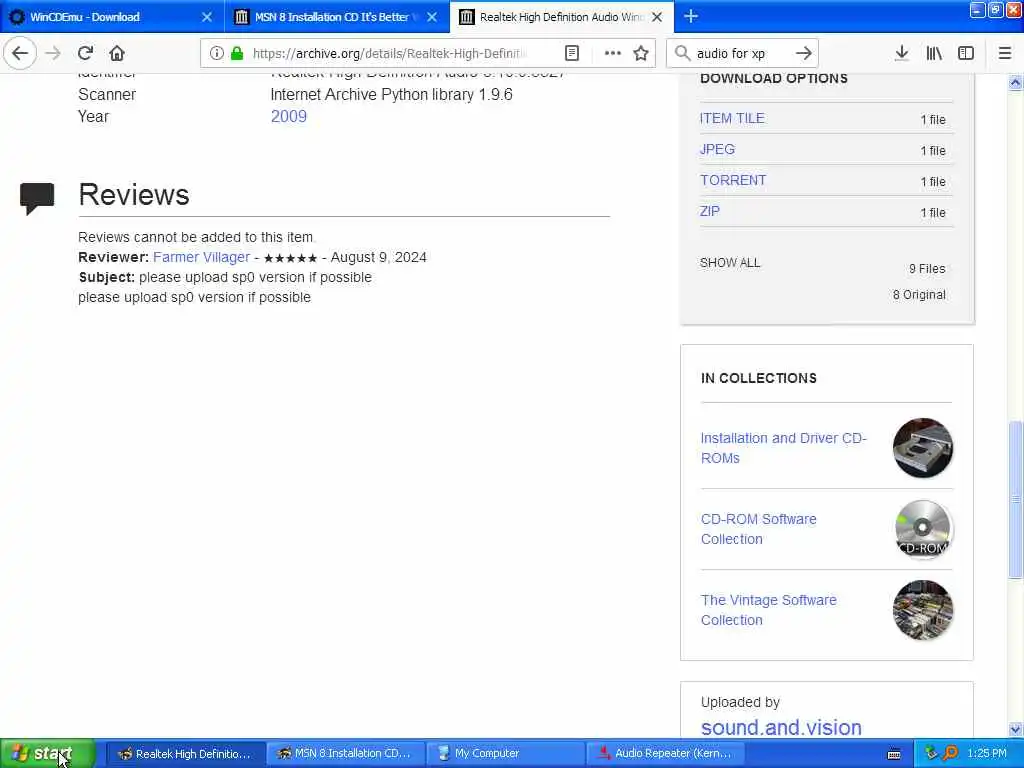Screen dimensions: 1024x768
Task: Close the Realtek High Definition Audio tab
Action: tap(658, 17)
